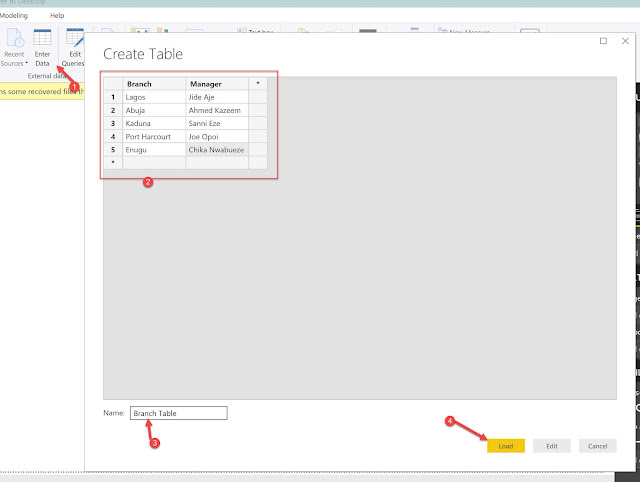Select row header number 1
The image size is (640, 482).
113,97
